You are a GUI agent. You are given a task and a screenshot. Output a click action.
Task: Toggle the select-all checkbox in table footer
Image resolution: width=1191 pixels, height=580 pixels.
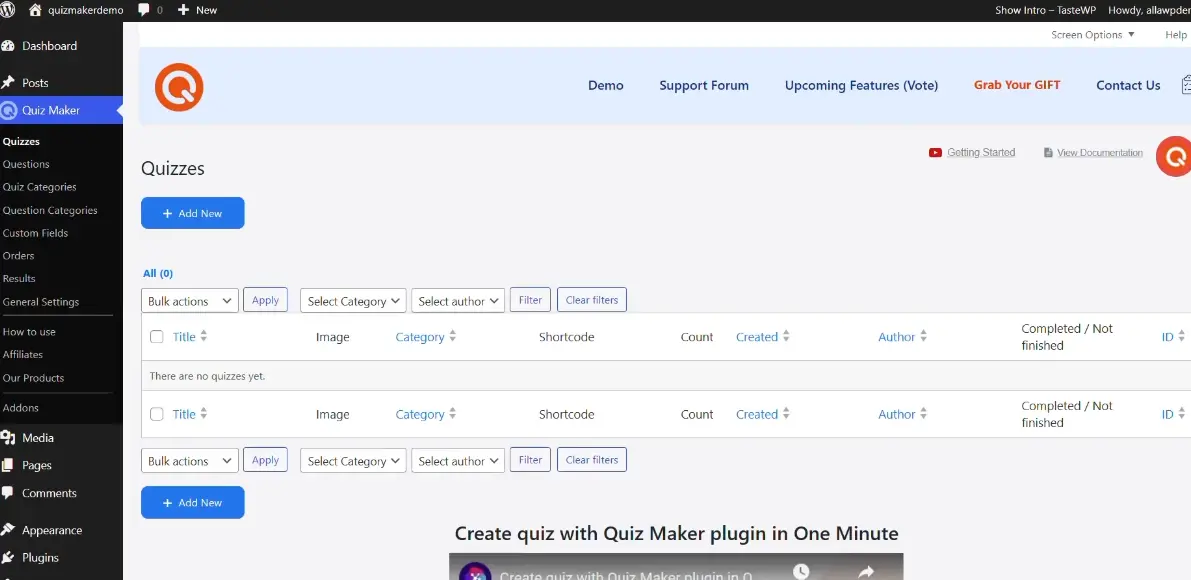point(157,414)
